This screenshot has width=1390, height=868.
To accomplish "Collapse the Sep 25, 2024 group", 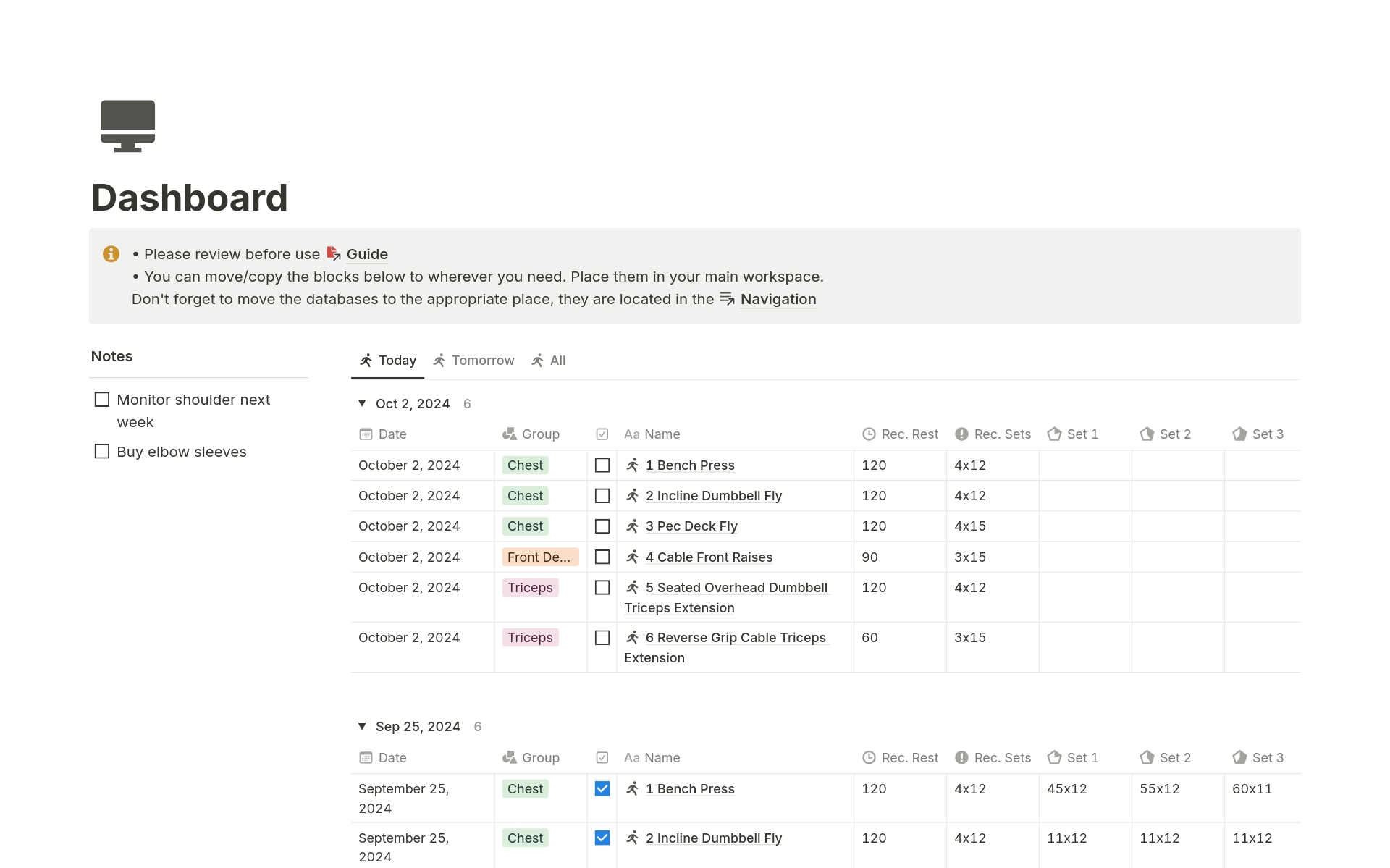I will (362, 726).
